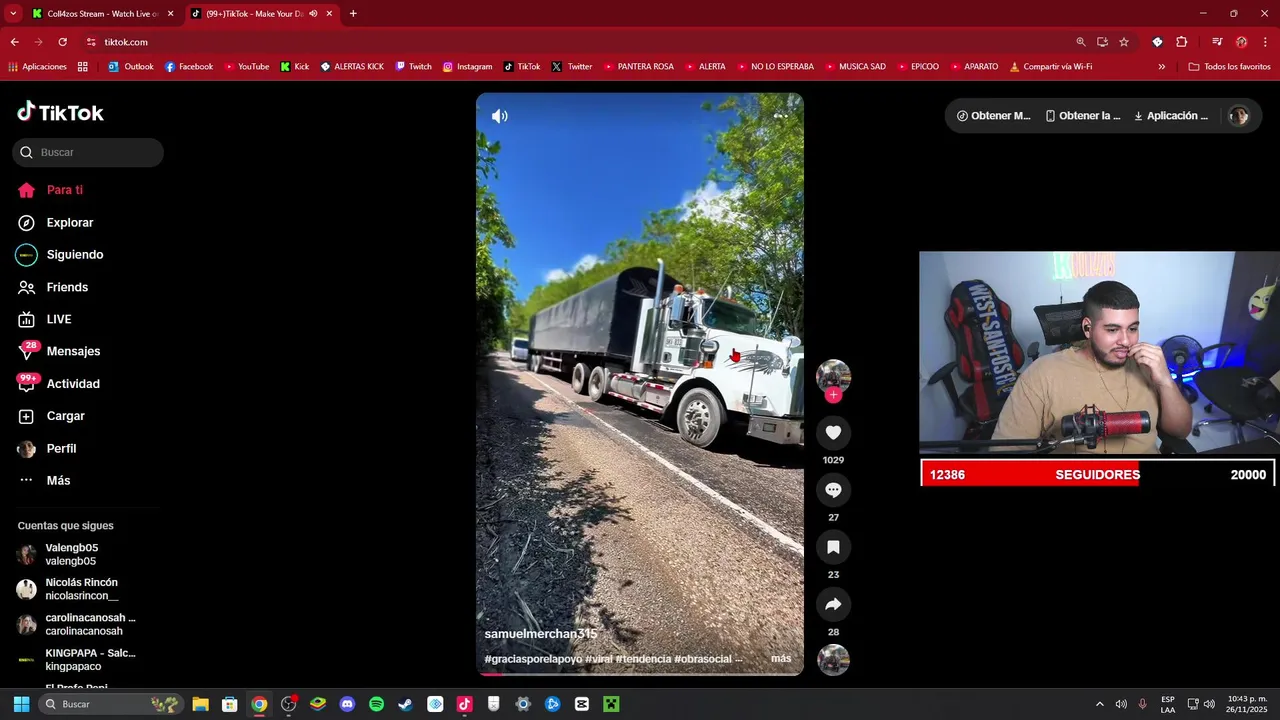The image size is (1280, 720).
Task: Click the TikTok logo
Action: (60, 112)
